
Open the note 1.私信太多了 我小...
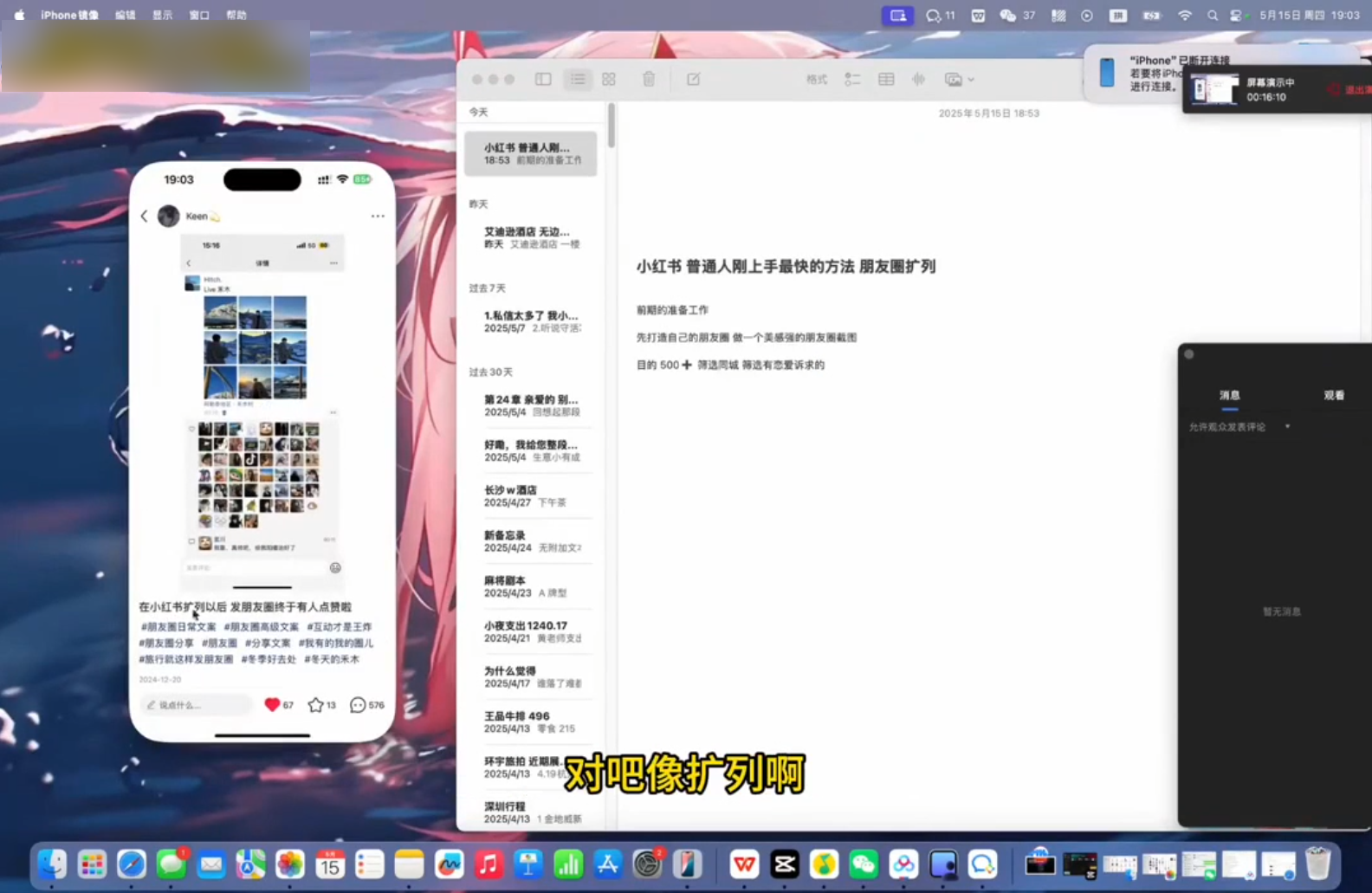click(531, 321)
